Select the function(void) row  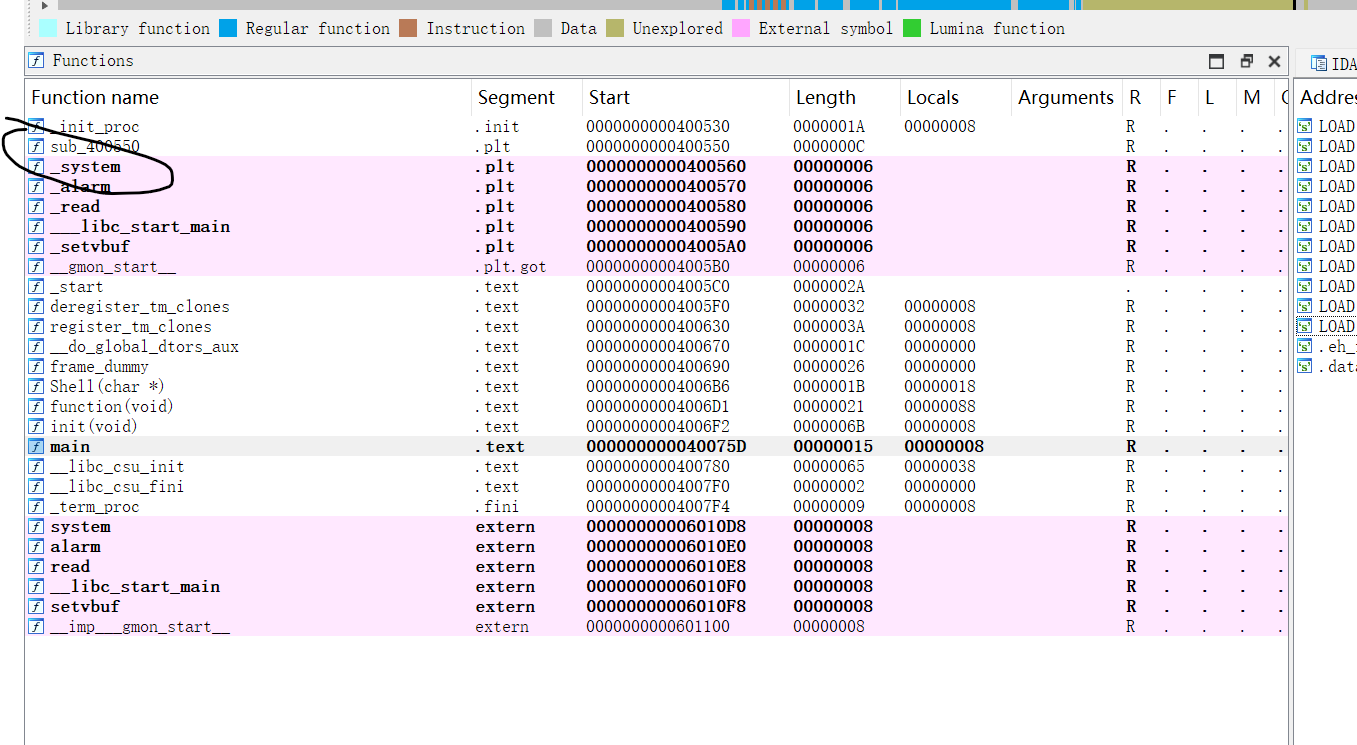click(x=111, y=407)
